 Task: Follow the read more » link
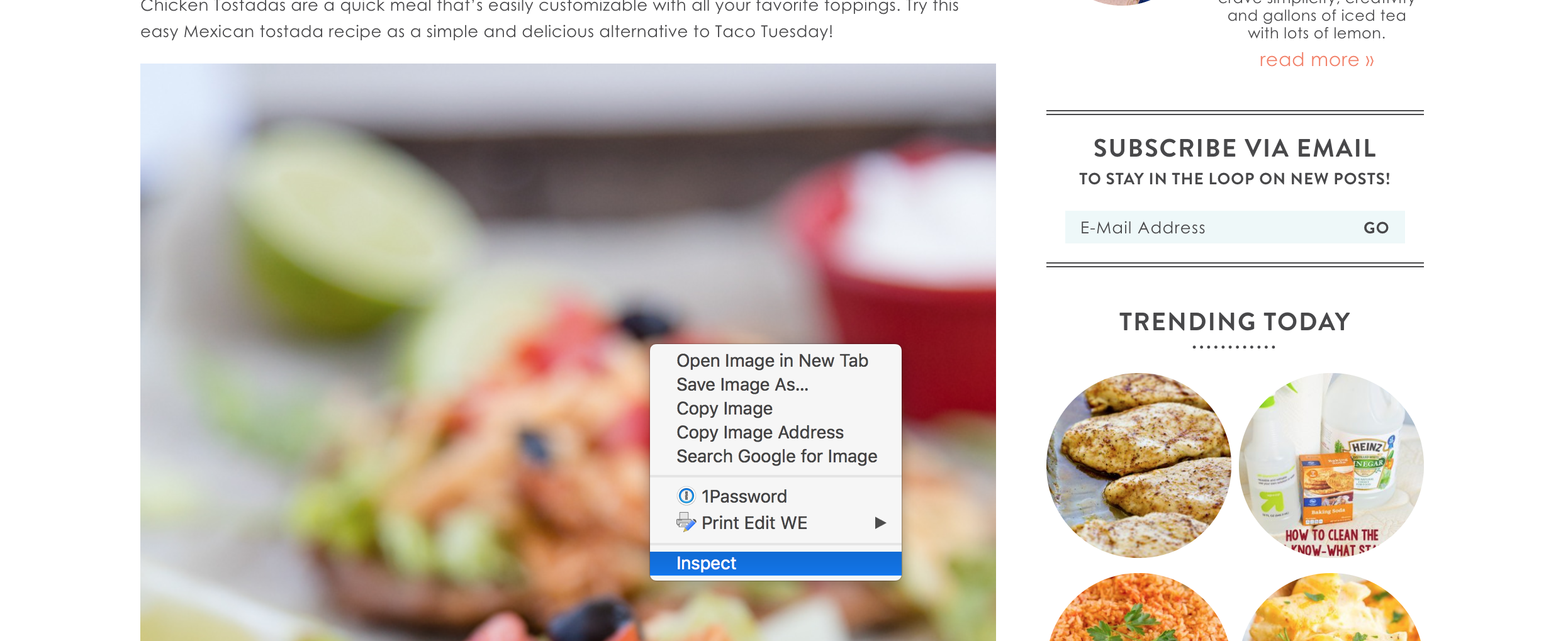coord(1316,60)
